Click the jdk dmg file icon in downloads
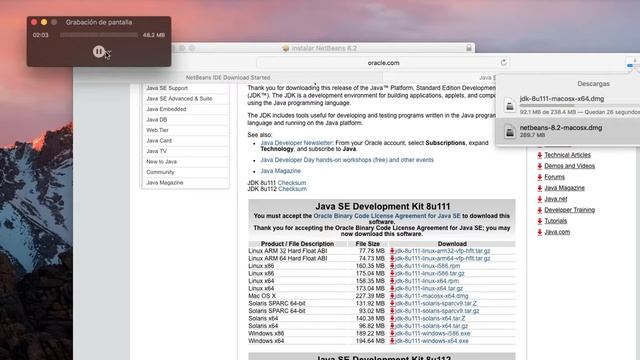Image resolution: width=640 pixels, height=360 pixels. click(x=509, y=105)
